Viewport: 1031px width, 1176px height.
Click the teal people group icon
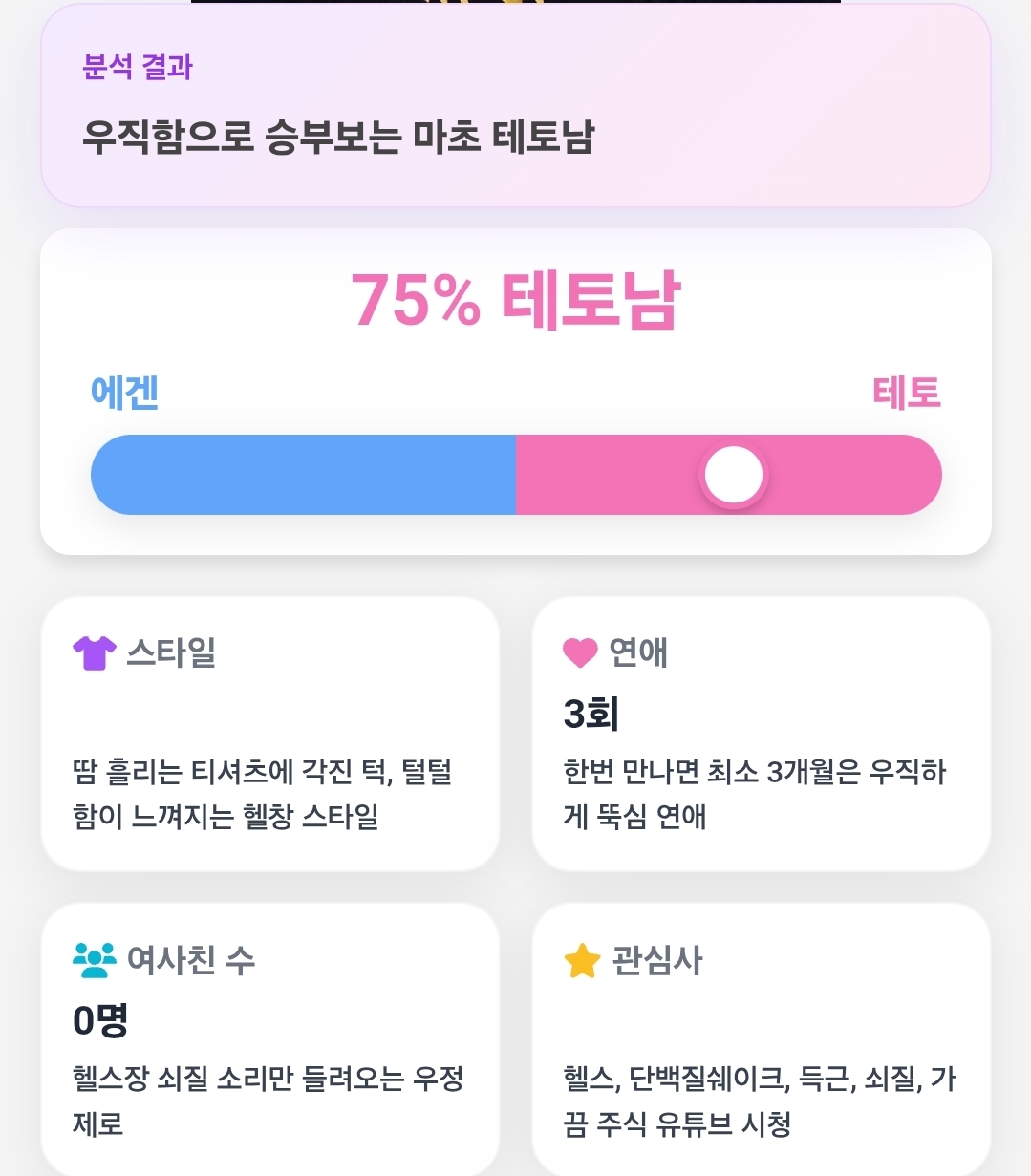click(x=94, y=960)
